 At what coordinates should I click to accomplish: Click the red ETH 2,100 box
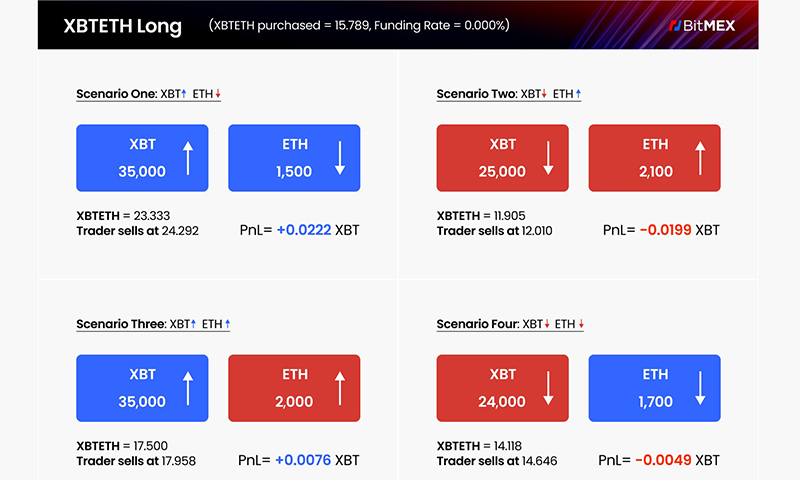655,158
